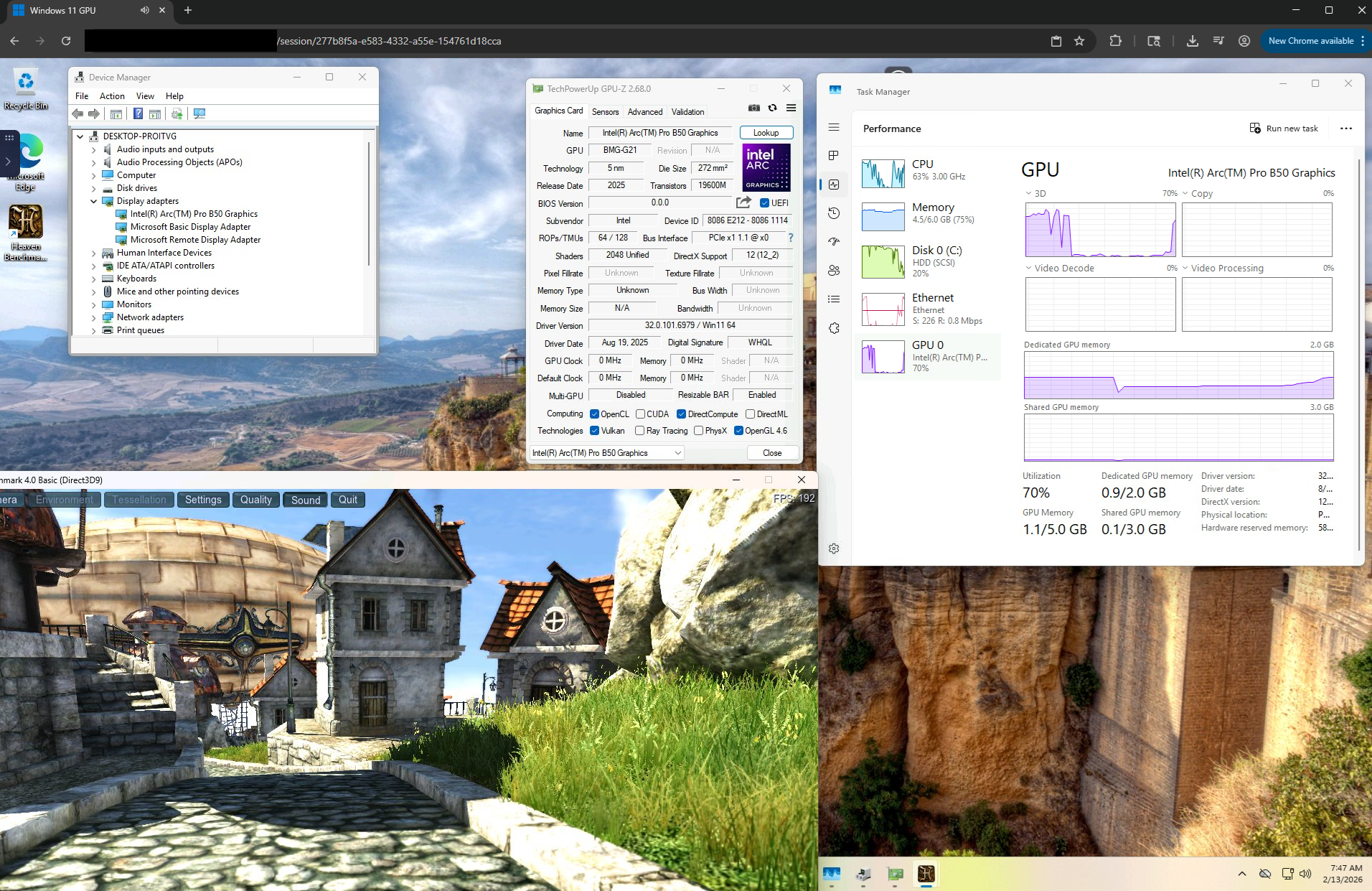Toggle the Vulkan checkbox in GPU-Z

point(594,431)
